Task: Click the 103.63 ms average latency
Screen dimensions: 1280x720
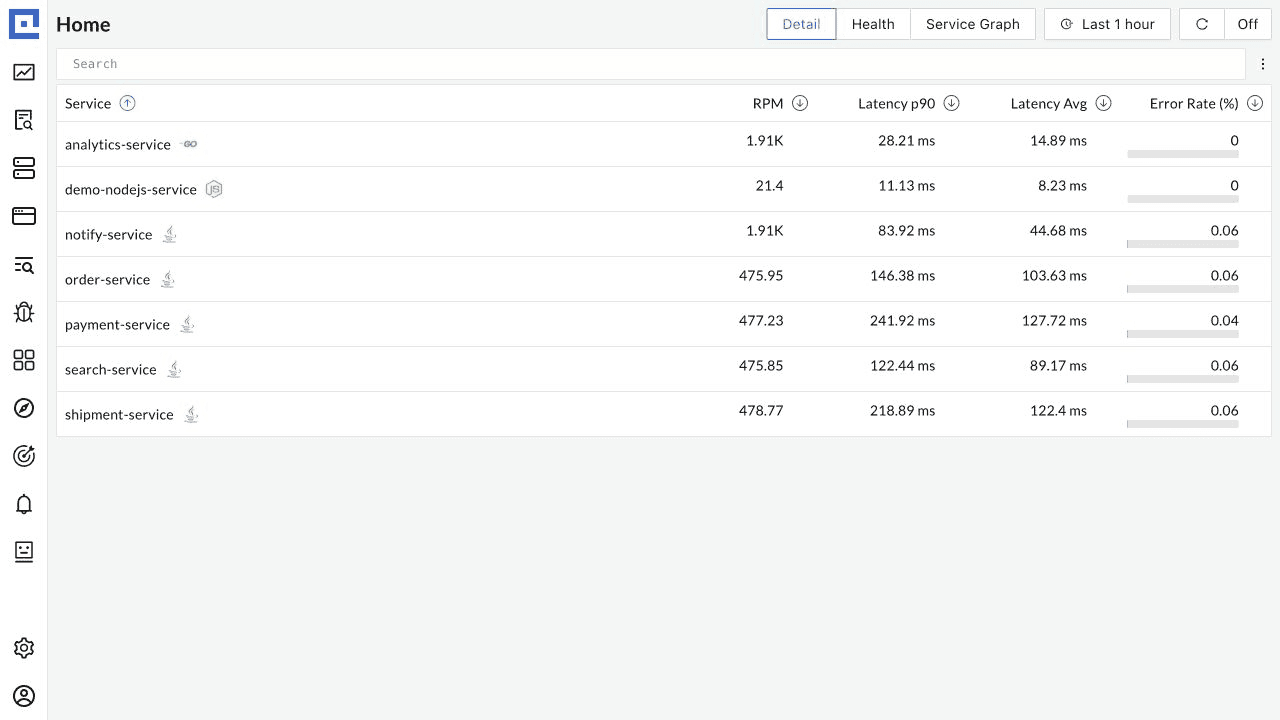Action: click(x=1054, y=275)
